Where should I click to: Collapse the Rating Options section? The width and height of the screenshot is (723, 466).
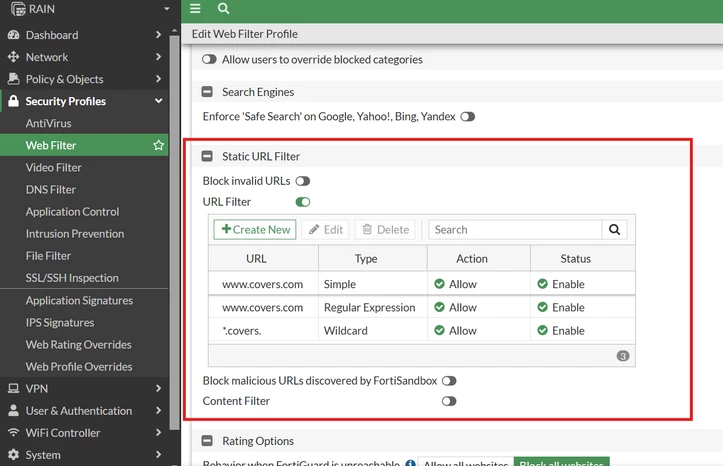207,441
